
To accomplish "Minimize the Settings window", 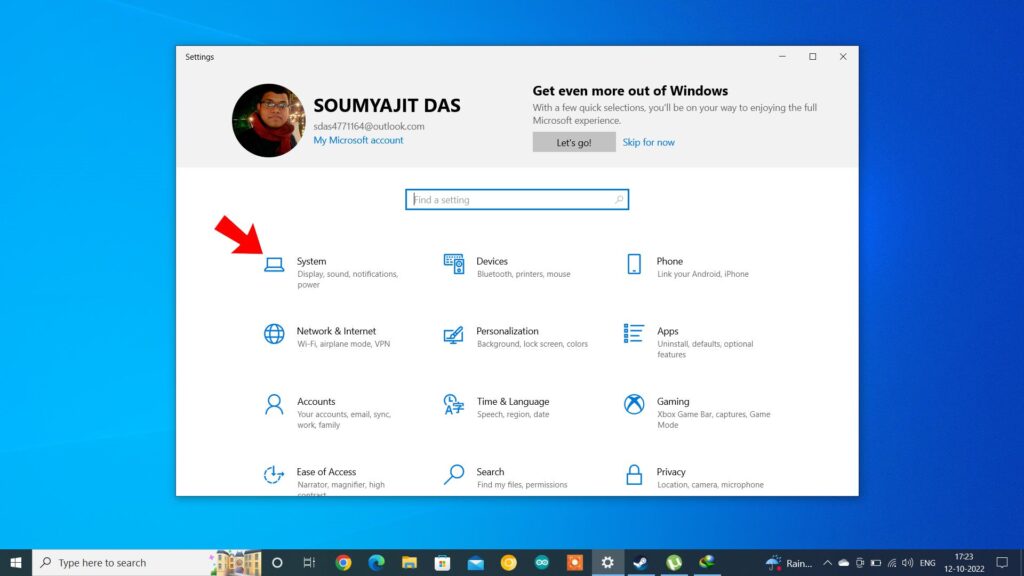I will click(782, 57).
